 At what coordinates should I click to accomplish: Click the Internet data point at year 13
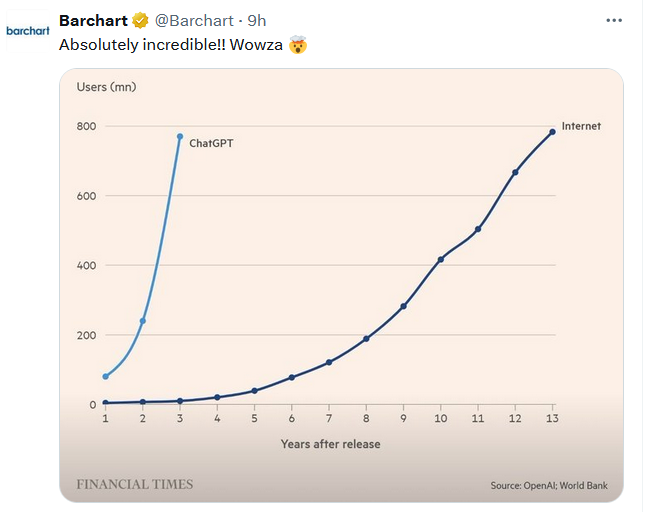point(552,132)
